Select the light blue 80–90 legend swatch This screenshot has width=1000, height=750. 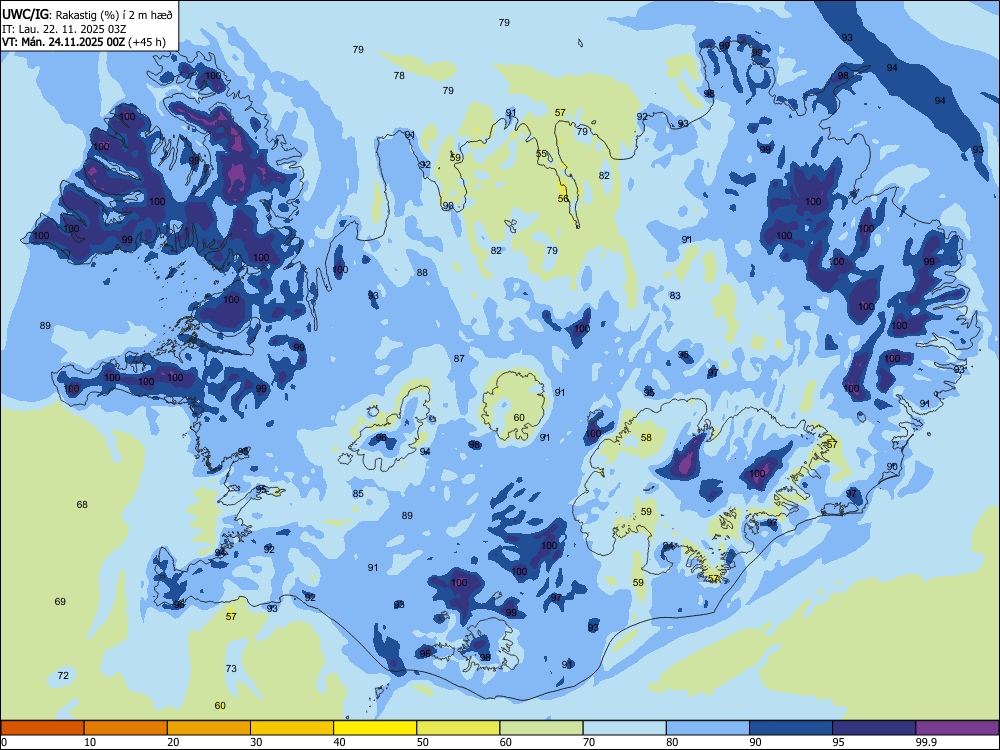click(x=708, y=728)
